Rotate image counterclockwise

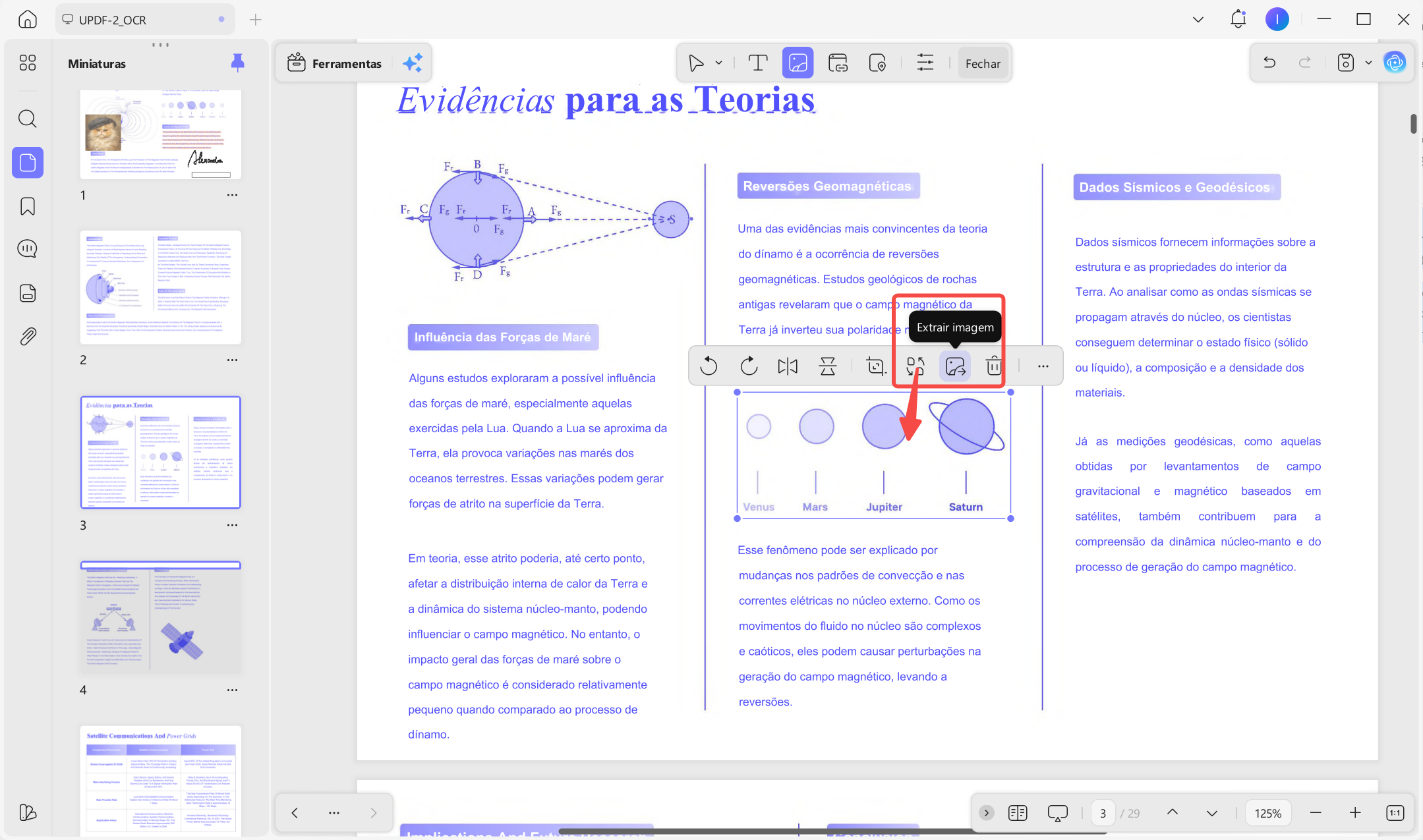click(x=709, y=366)
